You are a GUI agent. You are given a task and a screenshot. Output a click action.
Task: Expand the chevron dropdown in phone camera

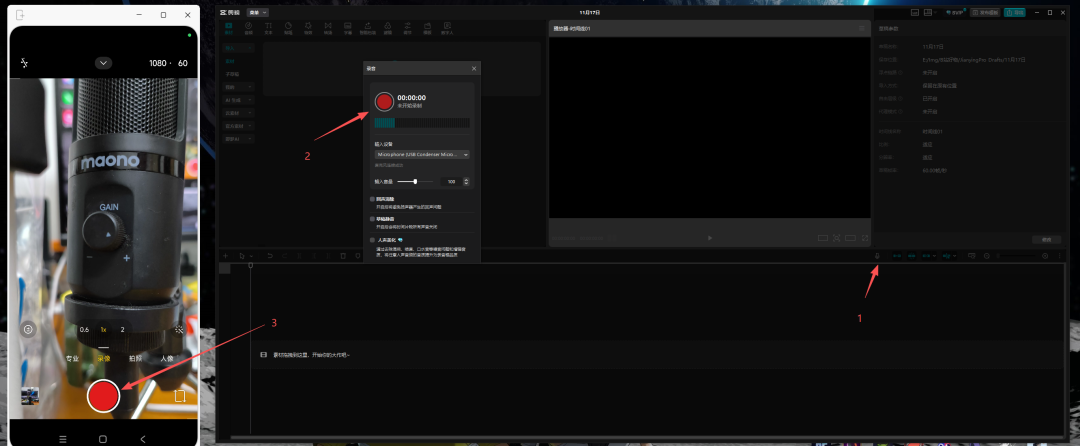pos(103,63)
